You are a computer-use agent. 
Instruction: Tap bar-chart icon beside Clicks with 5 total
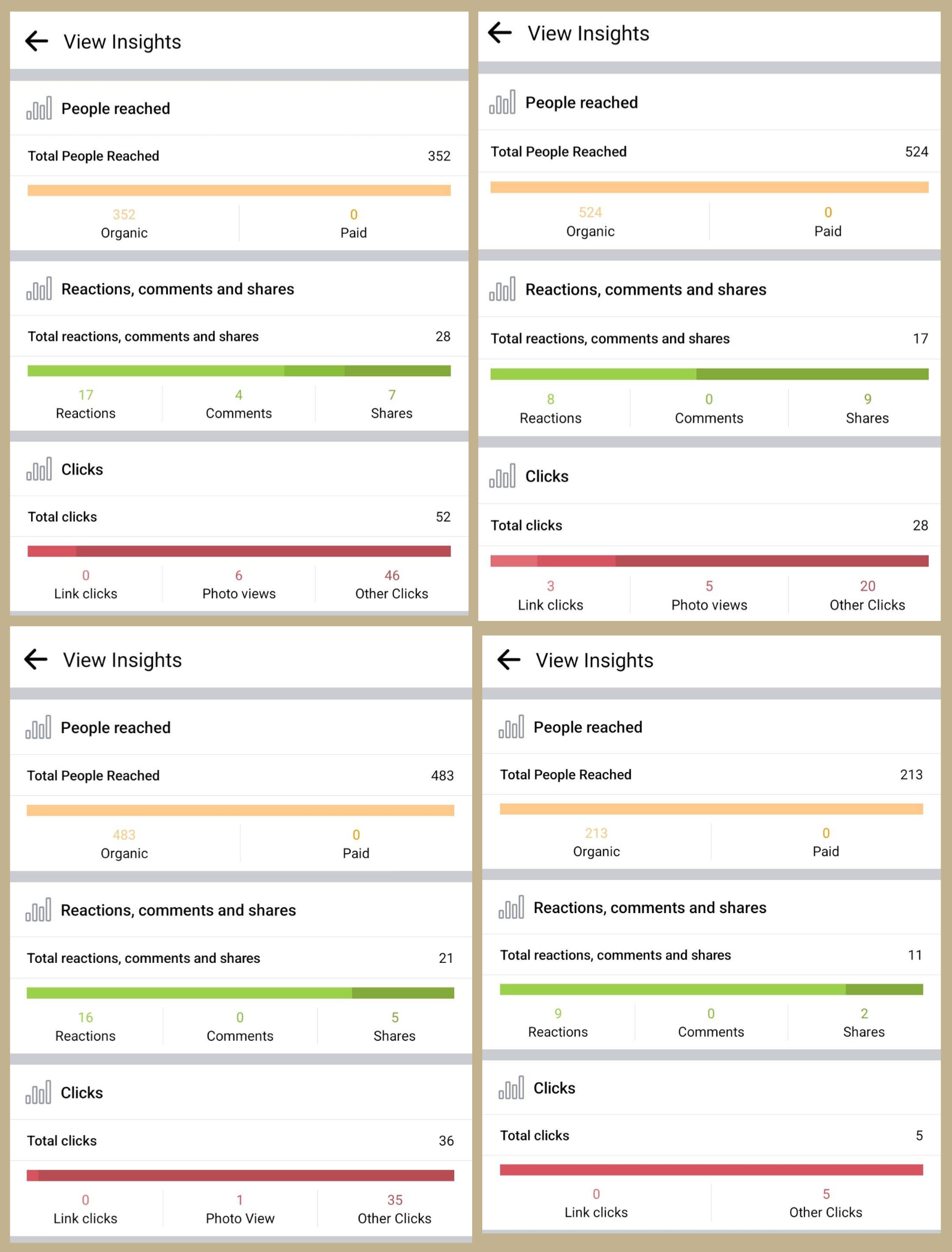click(x=511, y=1088)
